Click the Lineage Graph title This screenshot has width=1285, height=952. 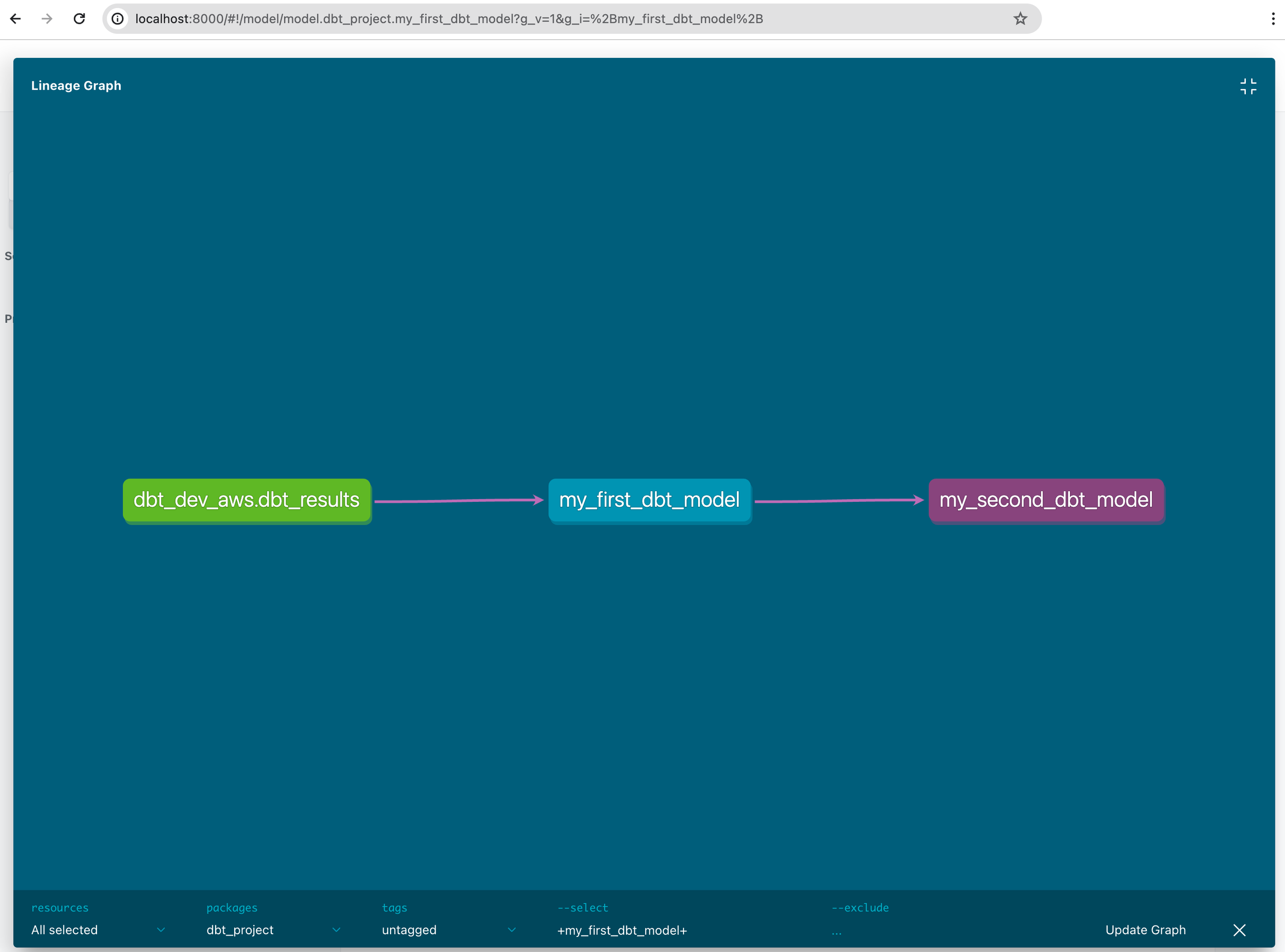point(76,85)
